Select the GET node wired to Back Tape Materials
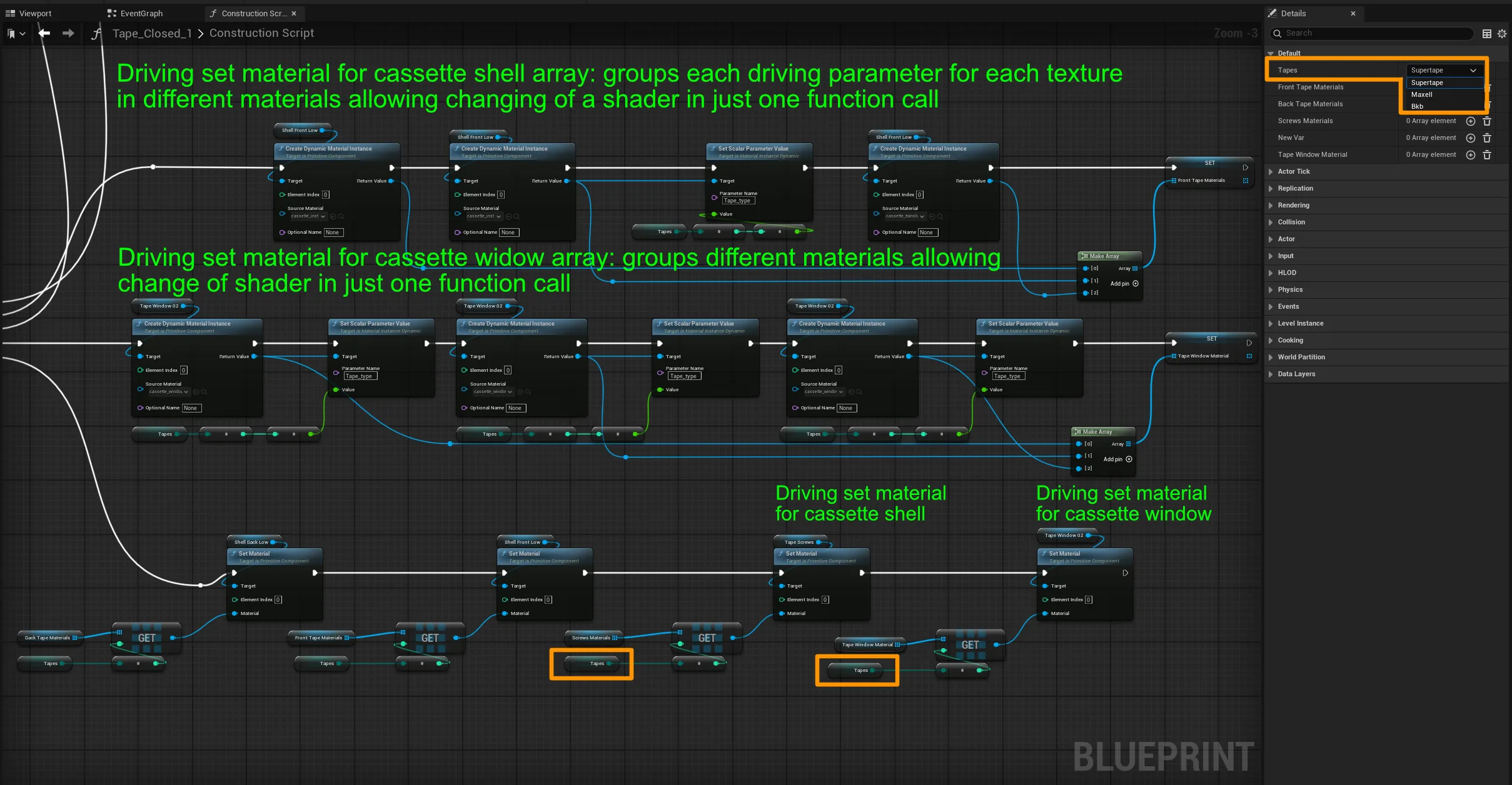 pyautogui.click(x=147, y=638)
